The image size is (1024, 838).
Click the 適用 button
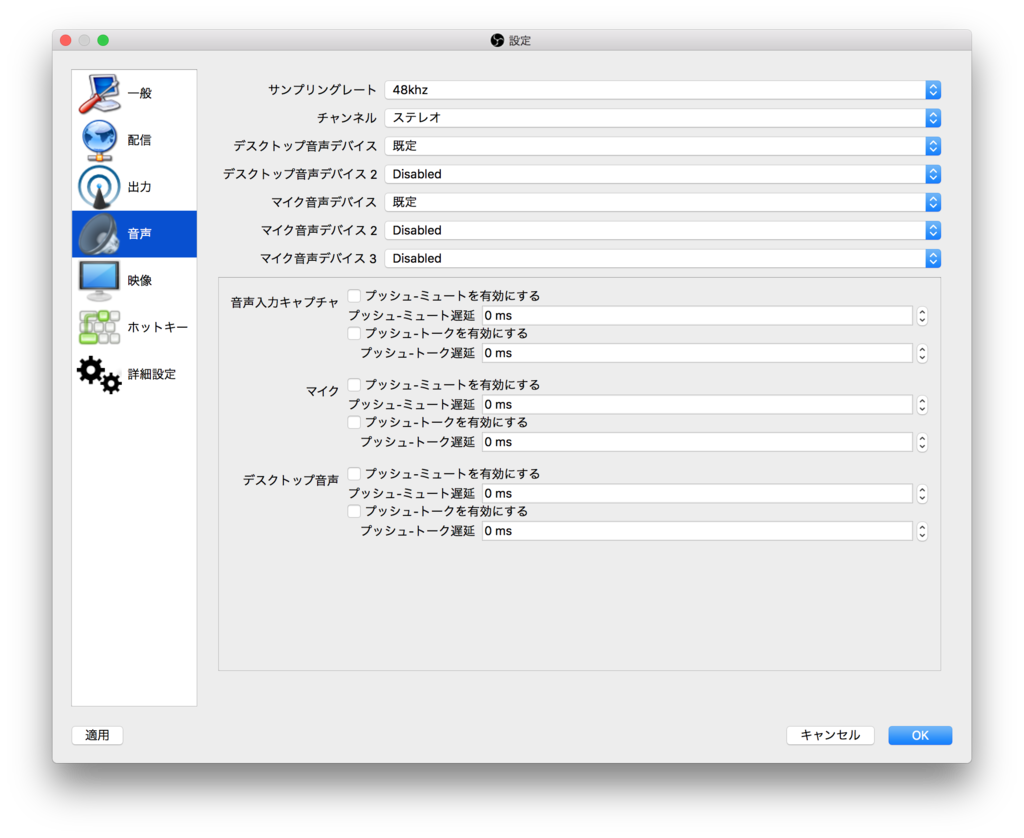tap(96, 735)
